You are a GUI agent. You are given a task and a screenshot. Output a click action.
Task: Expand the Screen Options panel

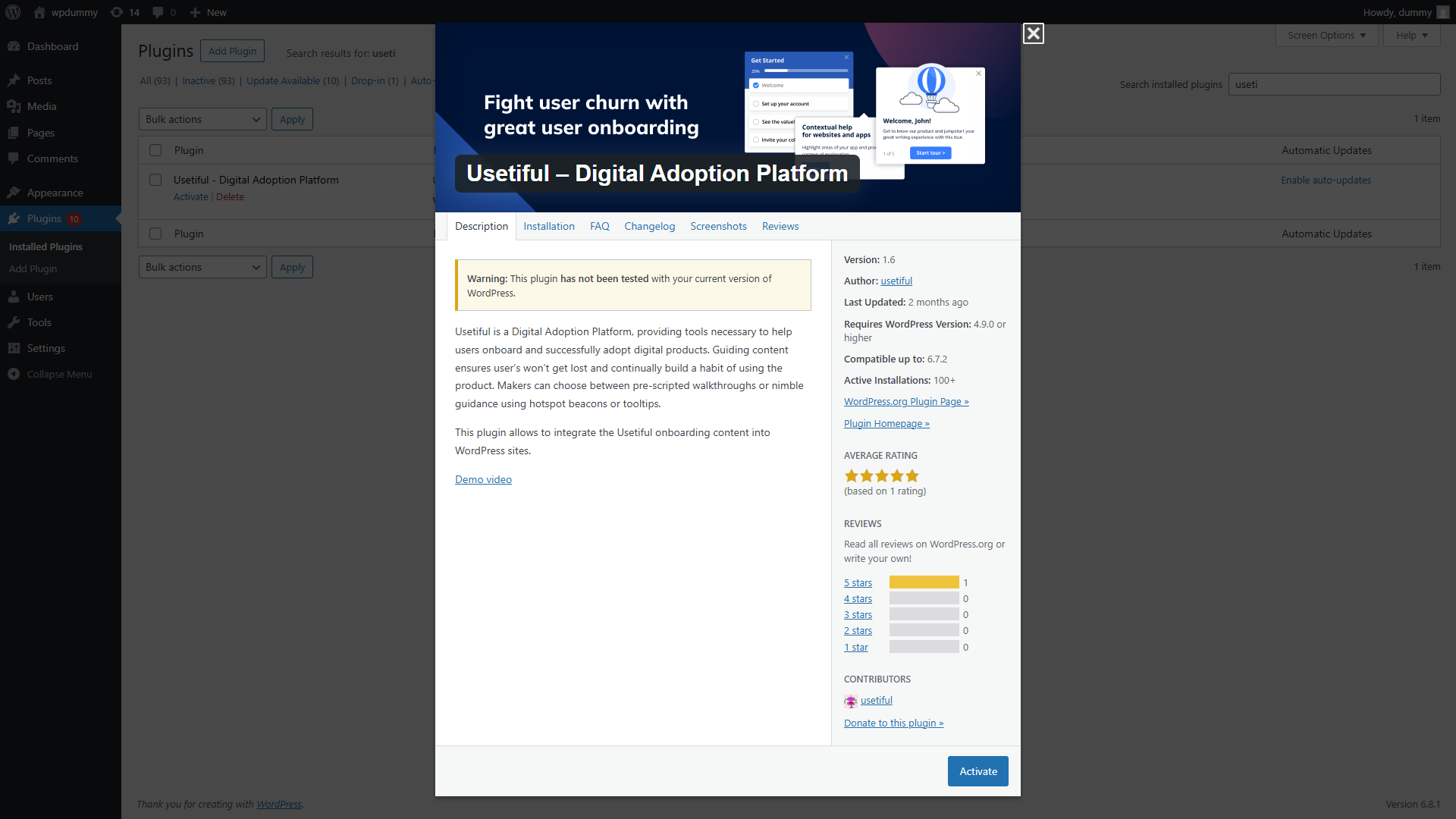[x=1326, y=35]
